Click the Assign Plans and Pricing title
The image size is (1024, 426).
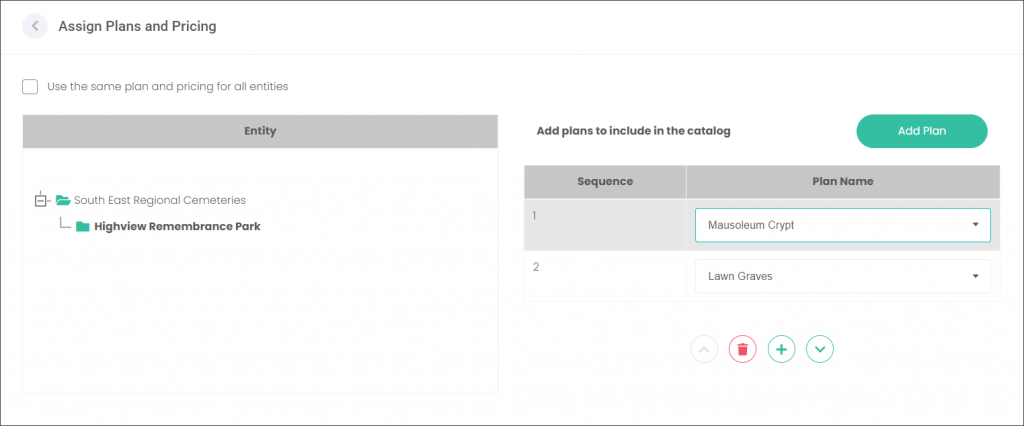(x=137, y=27)
